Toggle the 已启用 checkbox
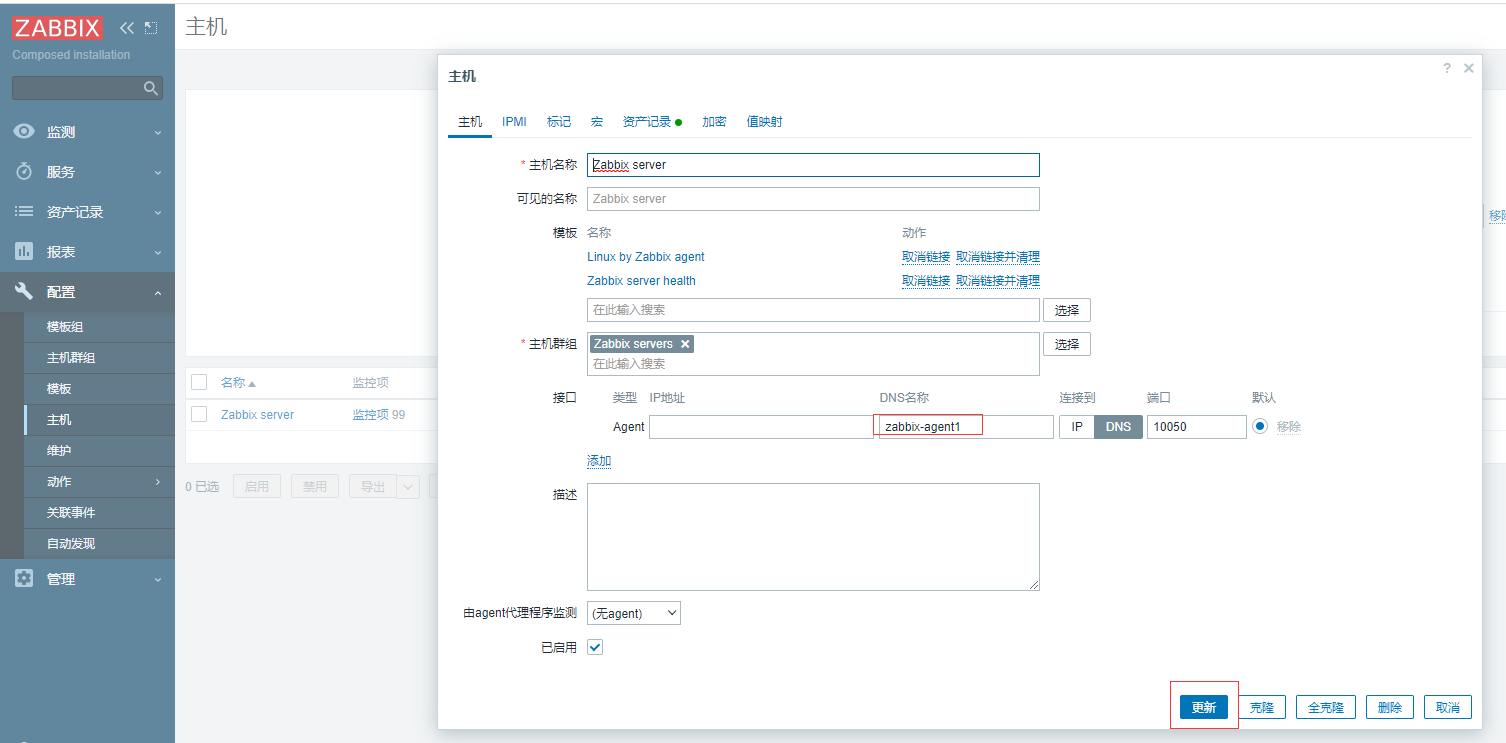 pyautogui.click(x=595, y=647)
